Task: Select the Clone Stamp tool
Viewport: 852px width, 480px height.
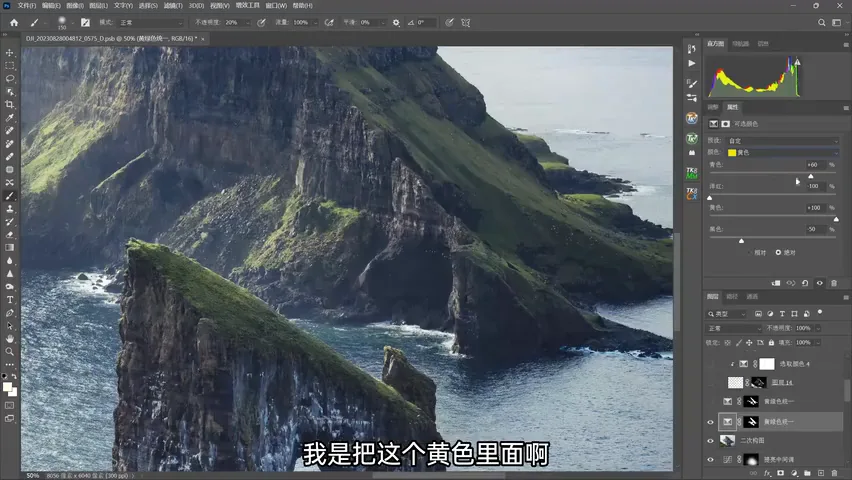Action: tap(10, 209)
